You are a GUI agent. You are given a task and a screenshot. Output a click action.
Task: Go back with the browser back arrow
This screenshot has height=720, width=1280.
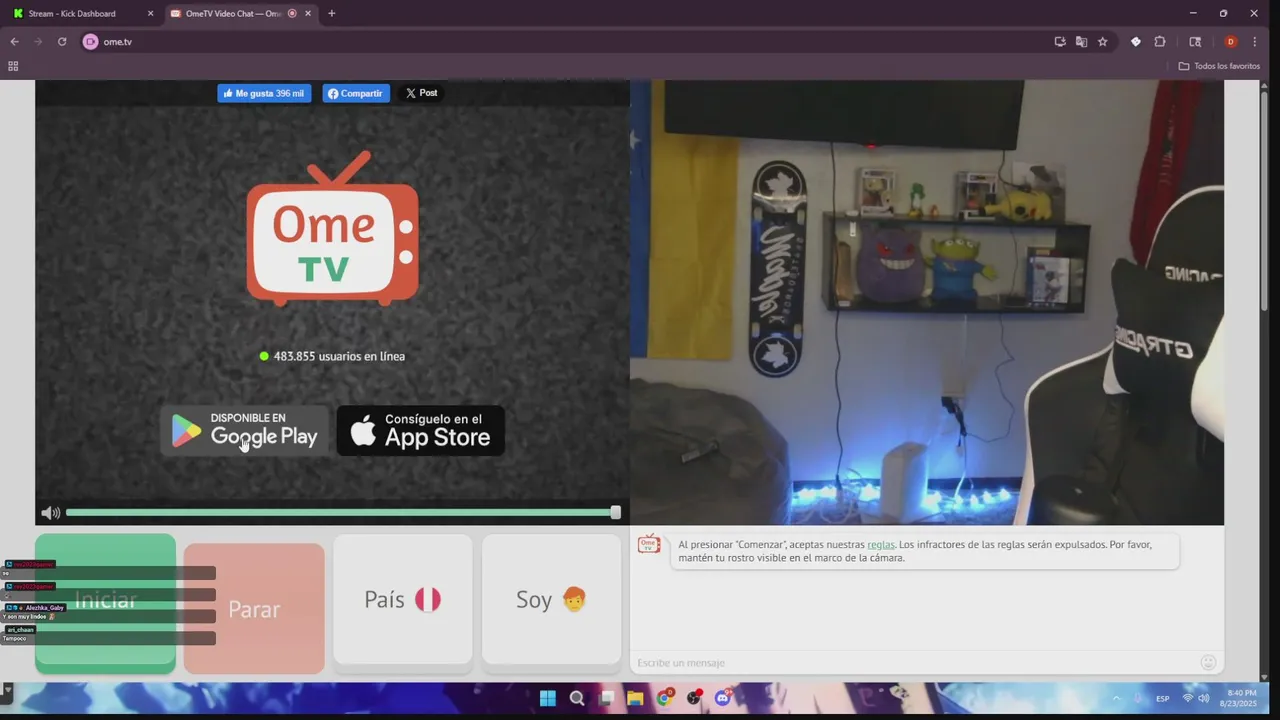(14, 42)
